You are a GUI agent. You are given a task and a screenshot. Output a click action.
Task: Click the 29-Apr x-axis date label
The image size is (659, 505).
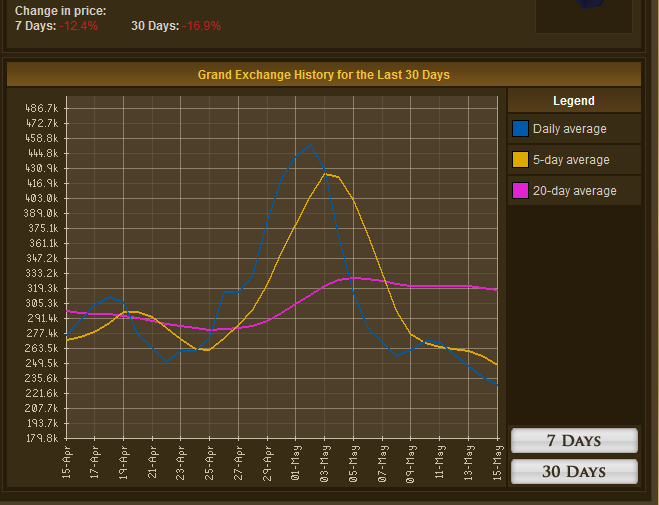(267, 463)
